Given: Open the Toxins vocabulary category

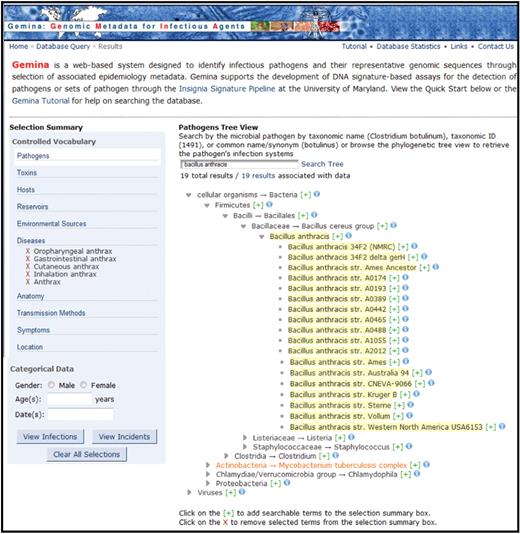Looking at the screenshot, I should coord(27,173).
